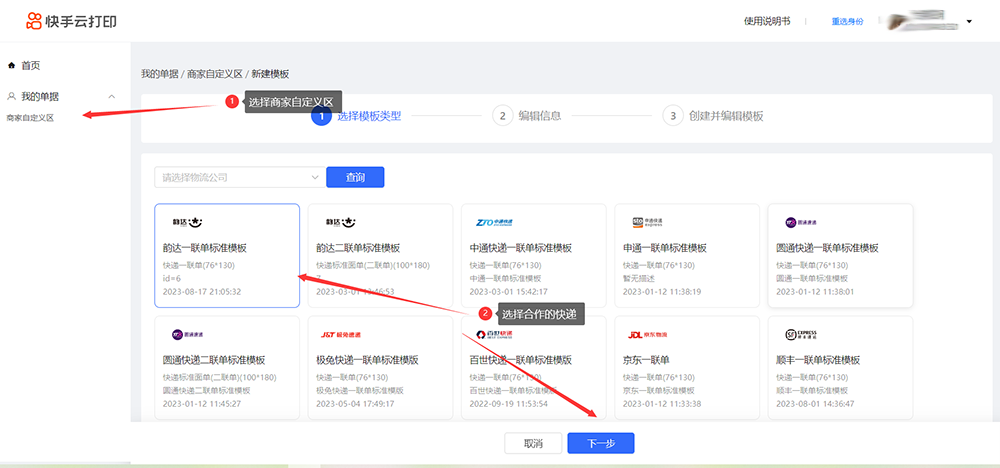The height and width of the screenshot is (468, 1000).
Task: Select the 极兔快递一联单标准模版 card
Action: pyautogui.click(x=380, y=368)
